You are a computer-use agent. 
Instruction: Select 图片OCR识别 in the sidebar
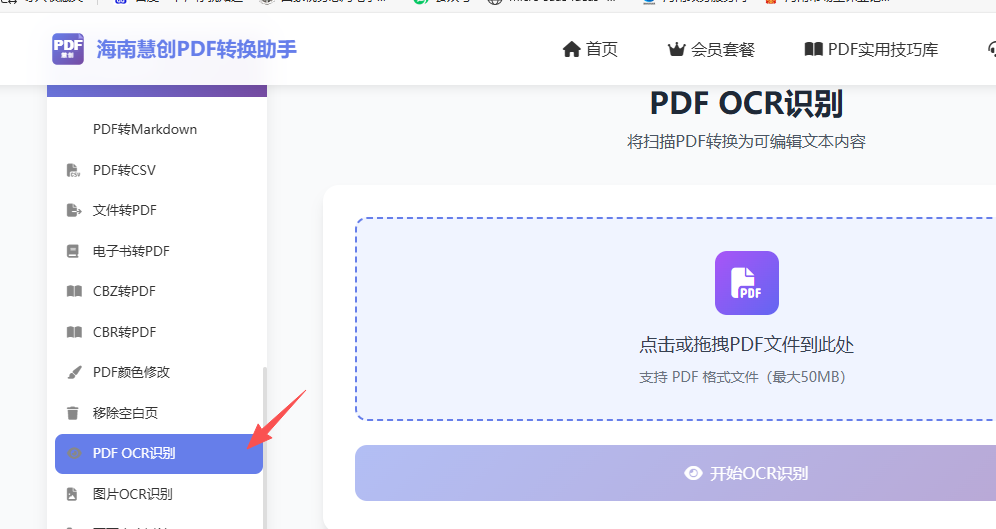pyautogui.click(x=132, y=494)
